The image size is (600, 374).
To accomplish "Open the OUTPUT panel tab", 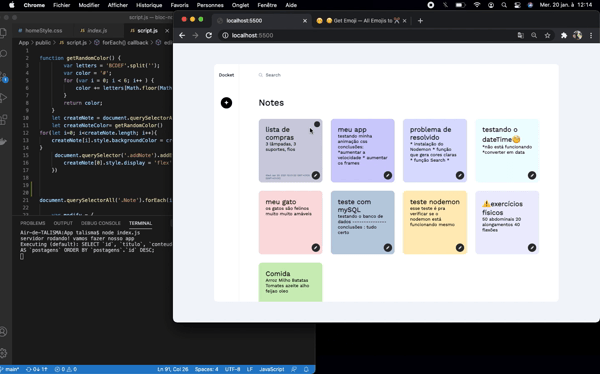I will point(63,223).
